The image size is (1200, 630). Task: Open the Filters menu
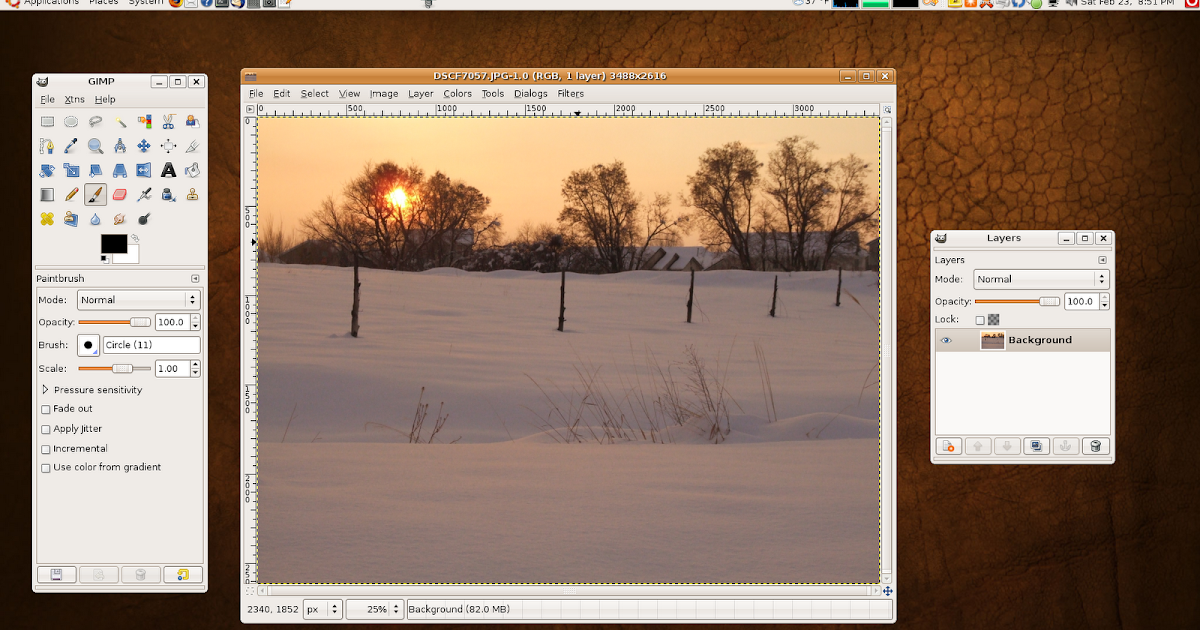tap(570, 93)
